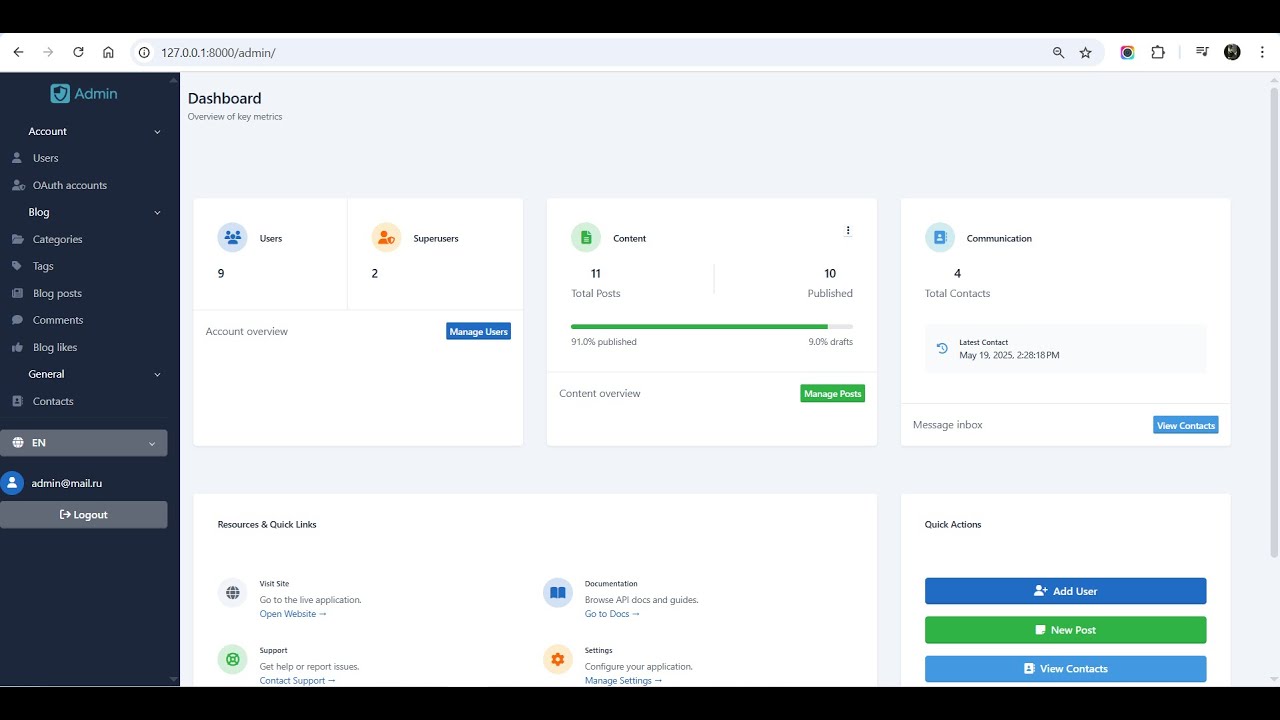Open the three-dot menu on Content card

pyautogui.click(x=848, y=230)
